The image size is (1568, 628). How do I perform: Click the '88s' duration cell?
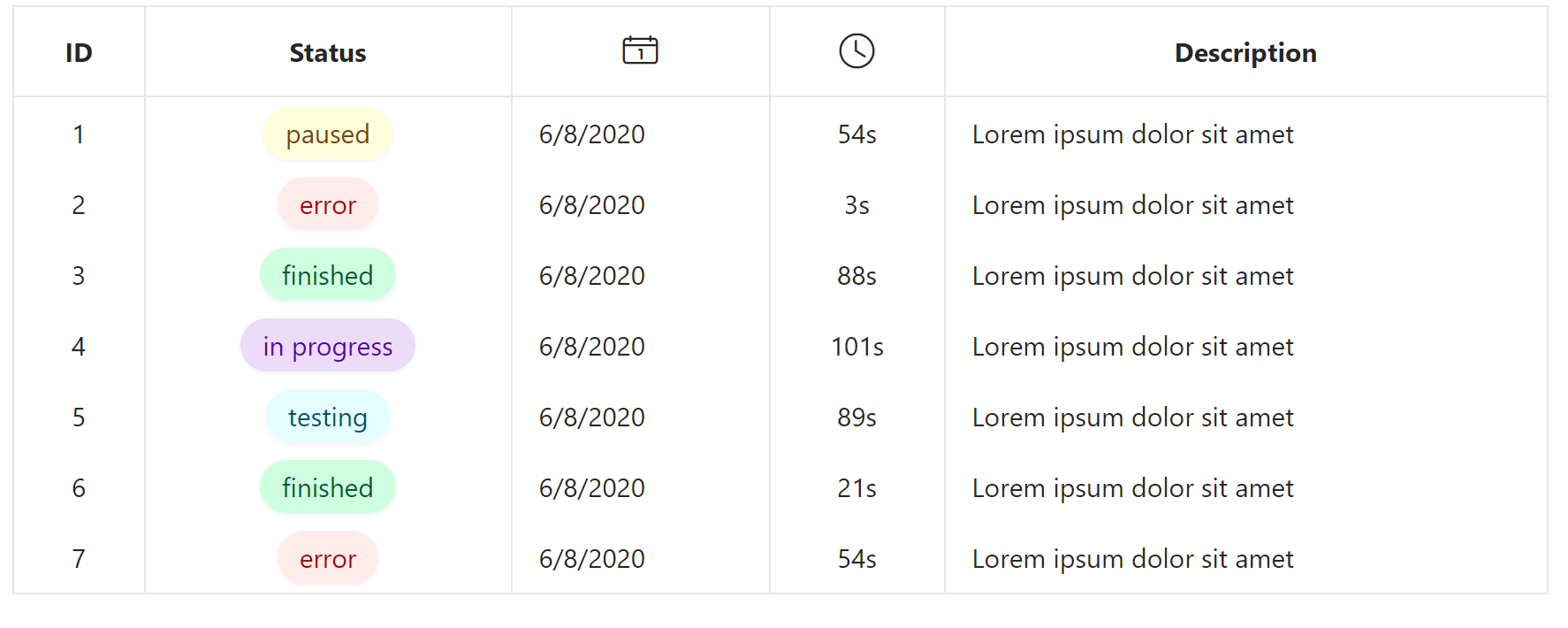857,276
